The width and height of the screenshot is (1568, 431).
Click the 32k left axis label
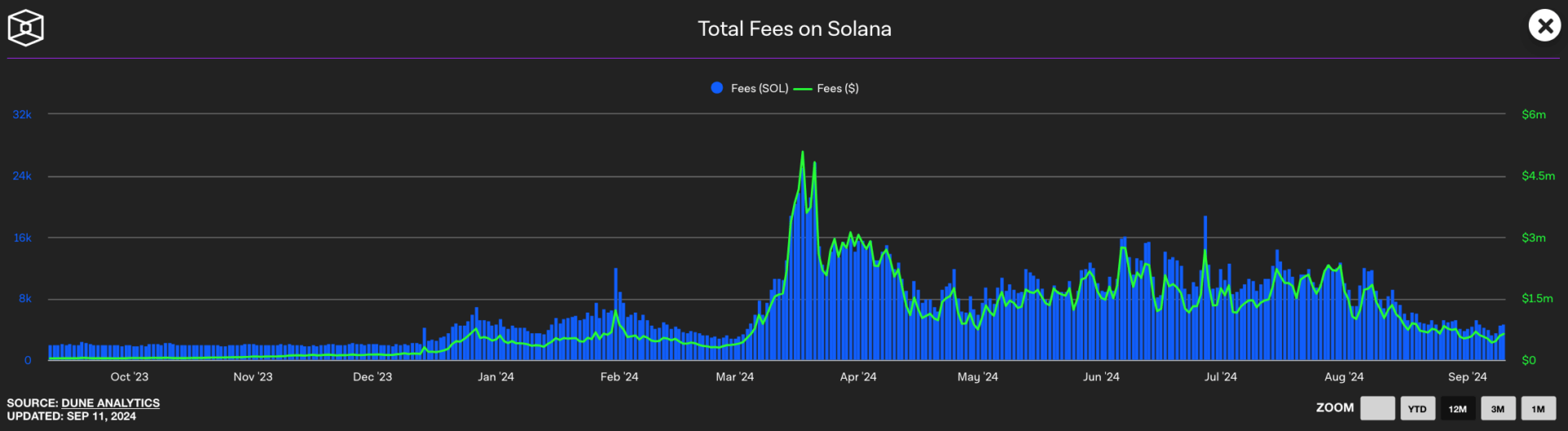click(22, 114)
